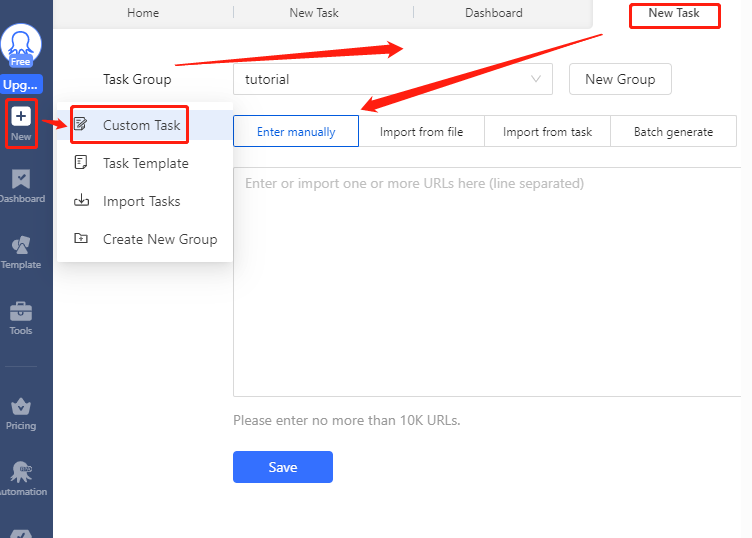
Task: Select Task Template from the menu
Action: [145, 163]
